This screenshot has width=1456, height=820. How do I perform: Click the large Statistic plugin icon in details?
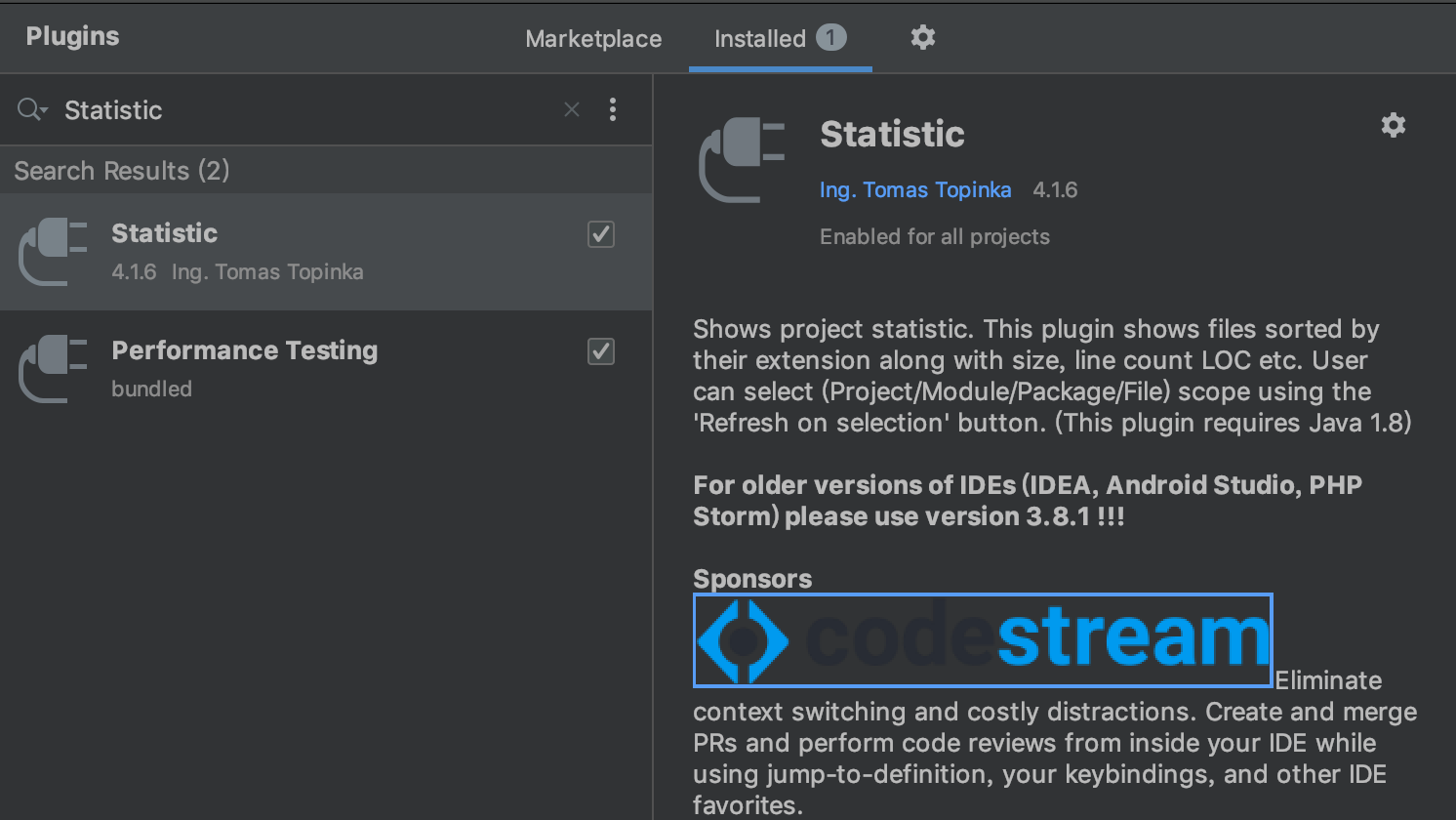click(743, 160)
